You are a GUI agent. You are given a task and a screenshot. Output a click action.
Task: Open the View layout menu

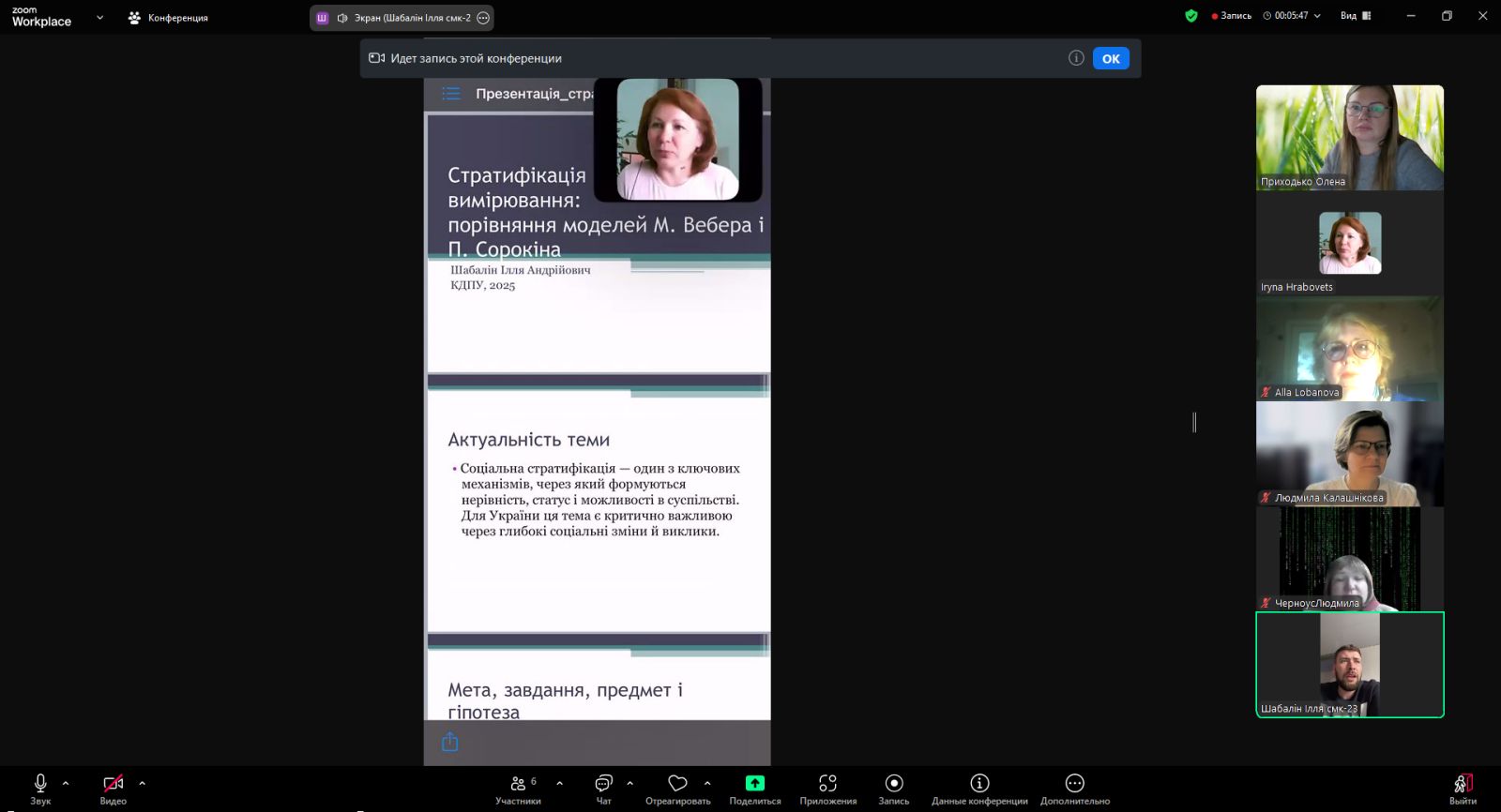pos(1355,16)
